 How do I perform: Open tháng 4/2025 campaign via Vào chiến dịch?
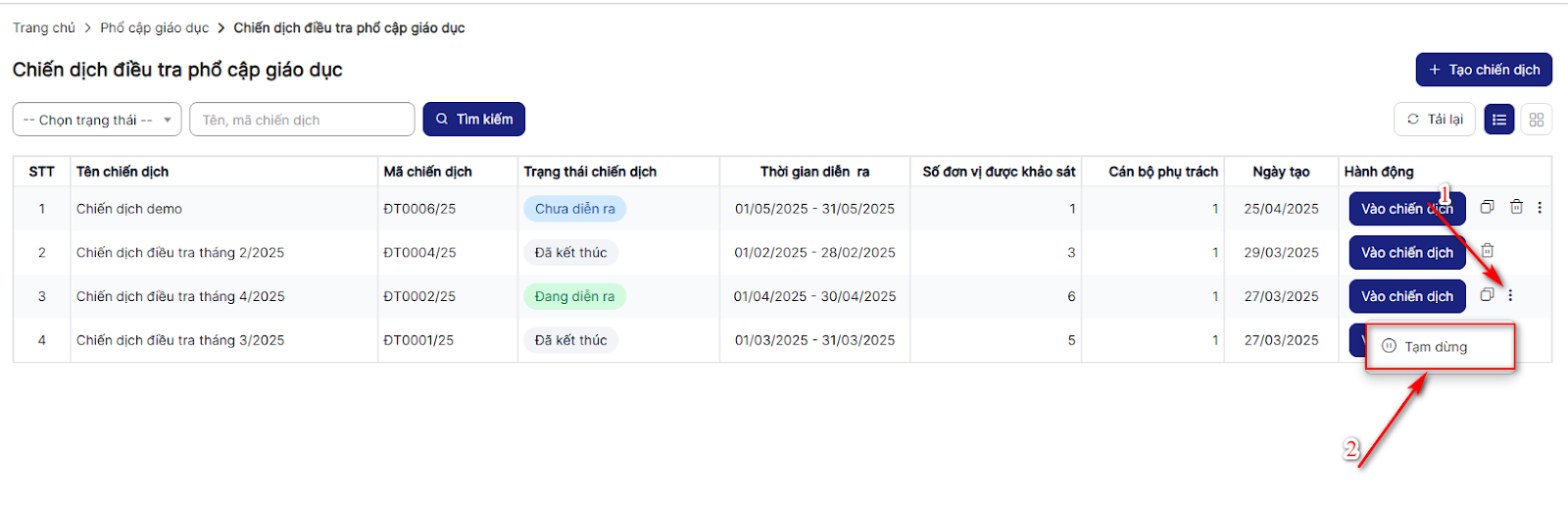[x=1406, y=296]
